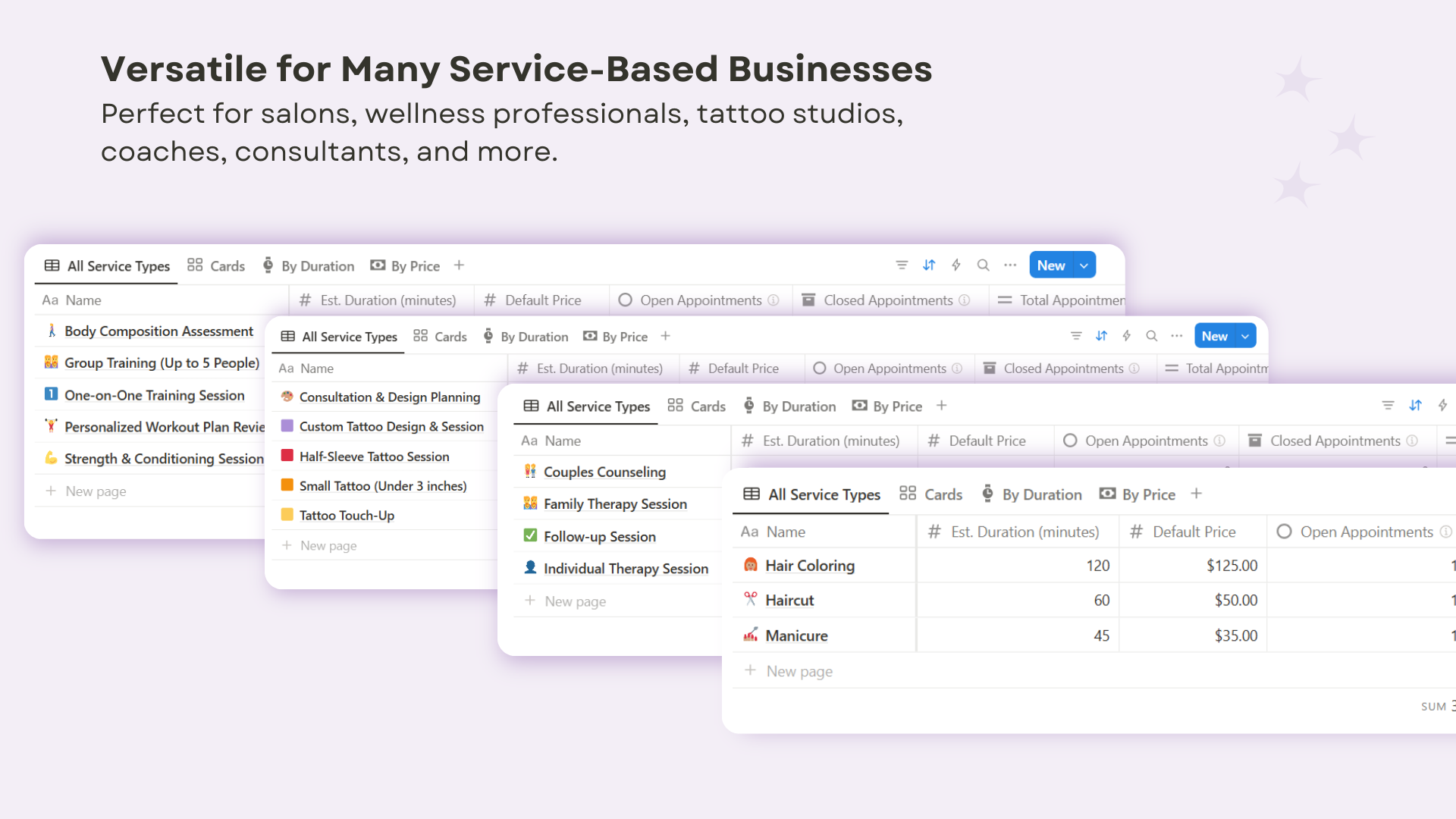Open Default Price column header in salon window
The height and width of the screenshot is (819, 1456).
[x=1193, y=532]
